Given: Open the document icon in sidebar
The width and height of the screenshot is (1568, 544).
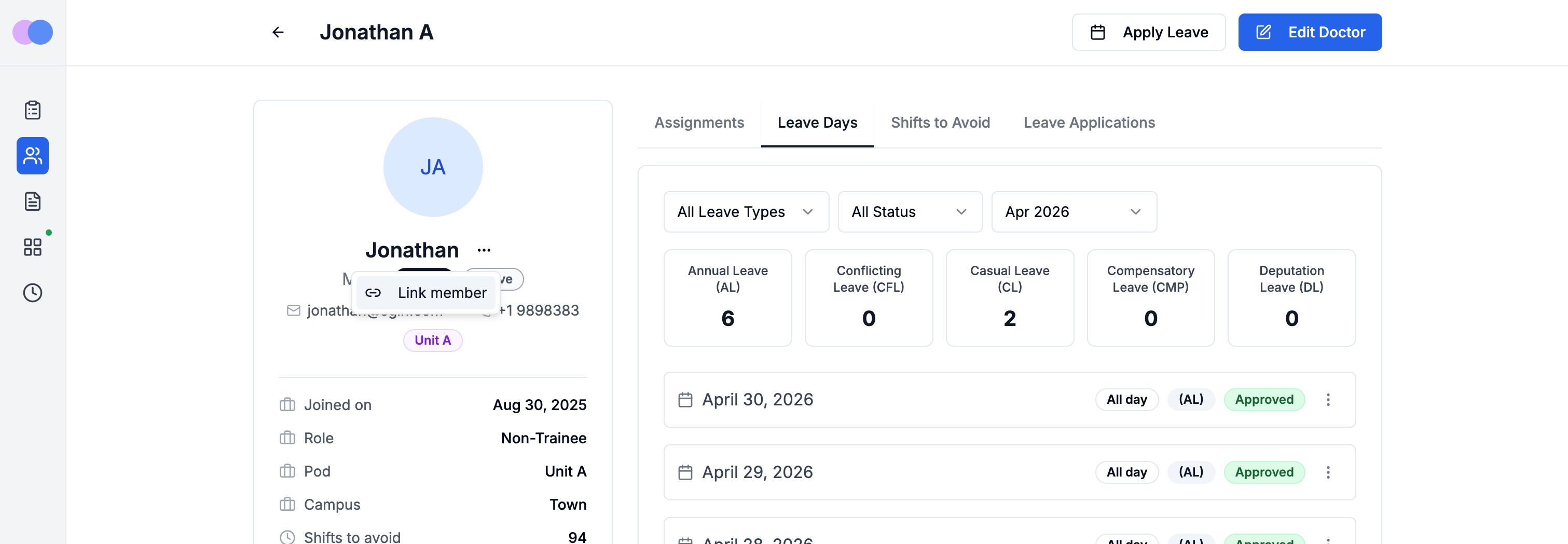Looking at the screenshot, I should (x=33, y=201).
